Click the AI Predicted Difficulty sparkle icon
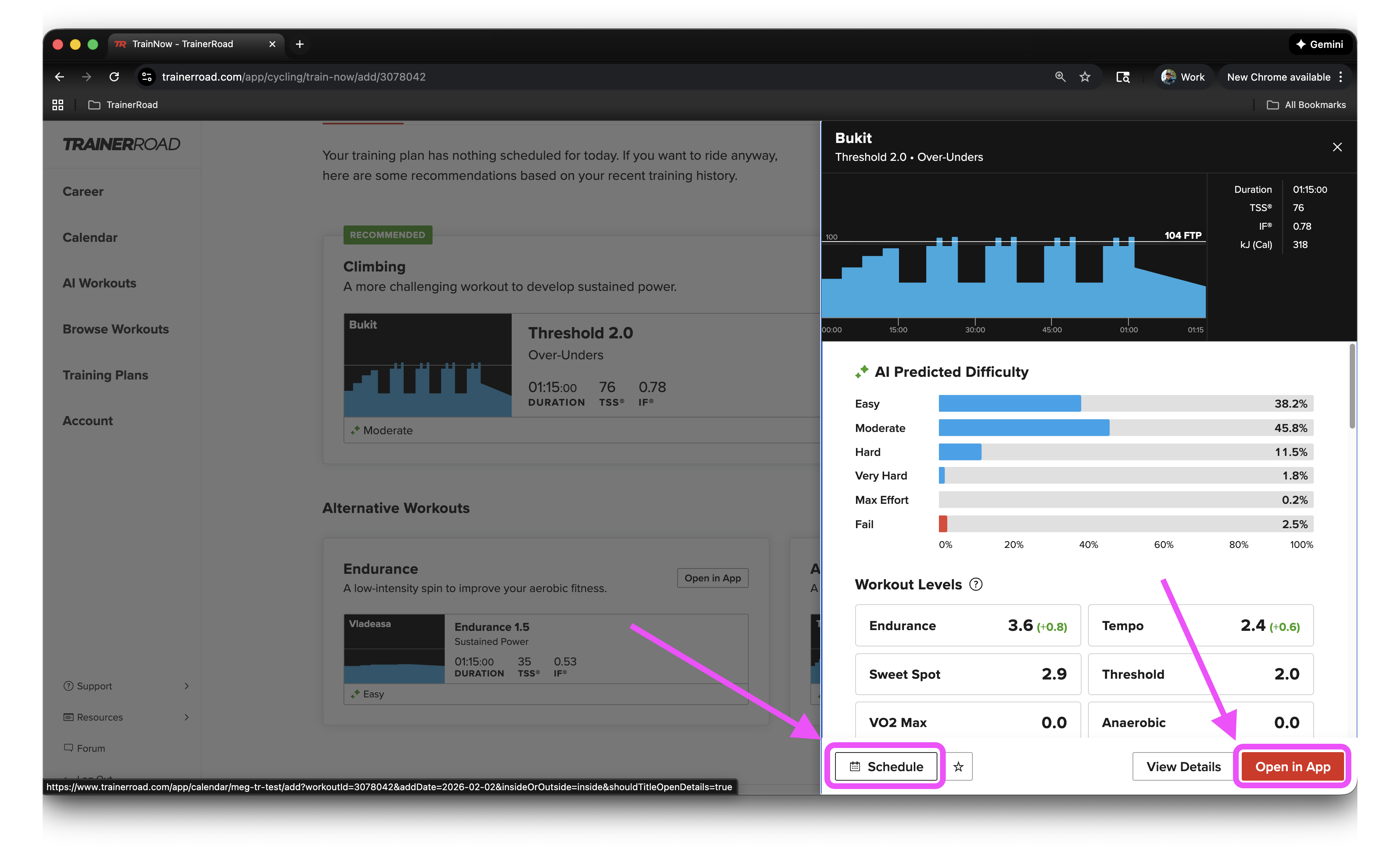This screenshot has height=851, width=1400. coord(862,372)
